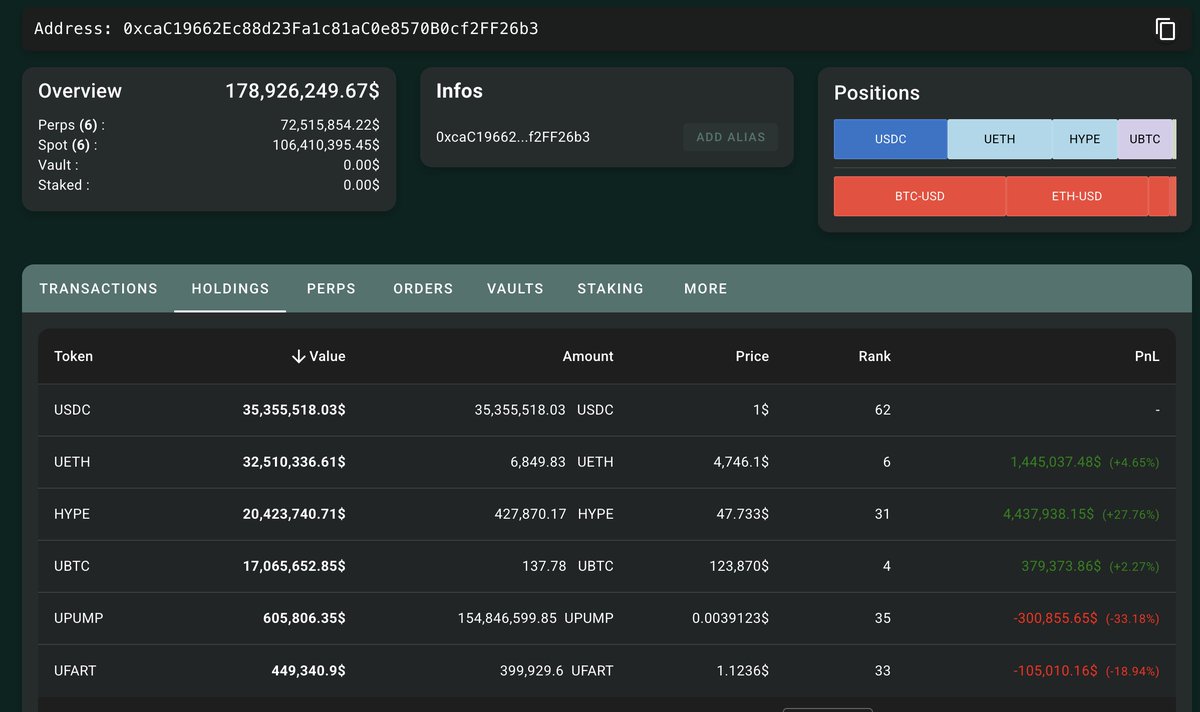Click the Add Alias button

click(730, 137)
